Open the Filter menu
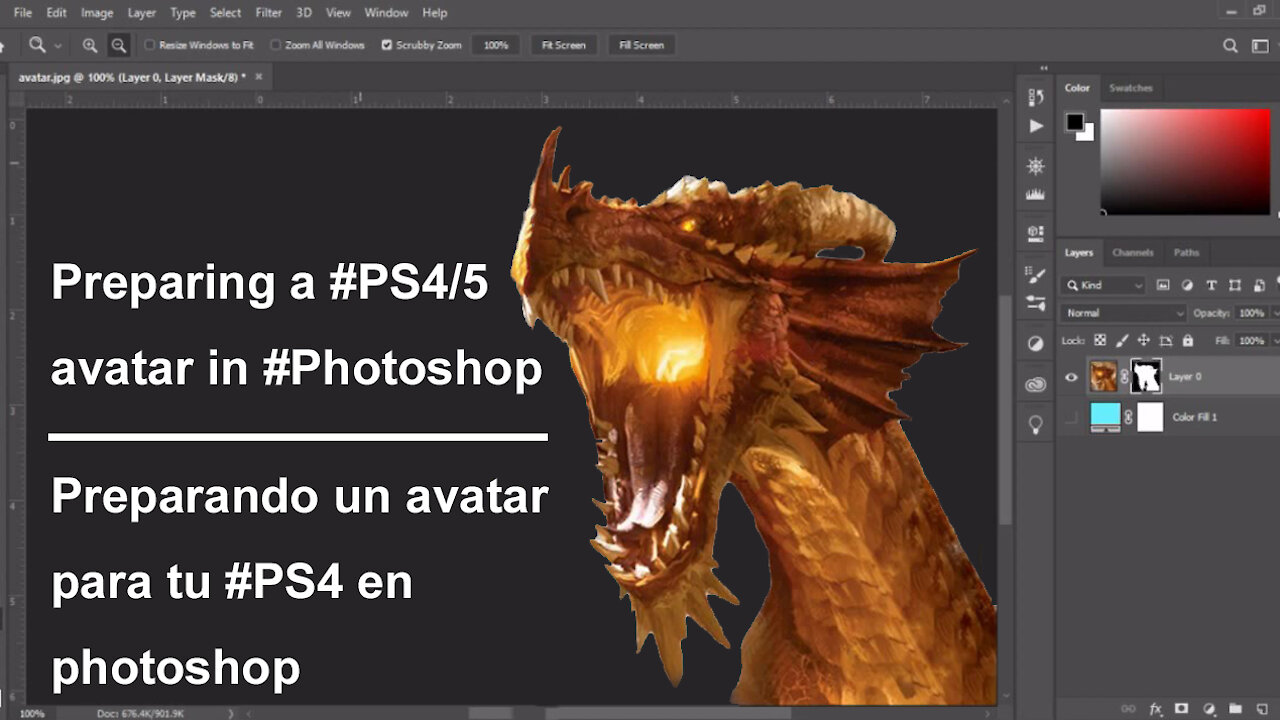1280x720 pixels. pos(269,13)
